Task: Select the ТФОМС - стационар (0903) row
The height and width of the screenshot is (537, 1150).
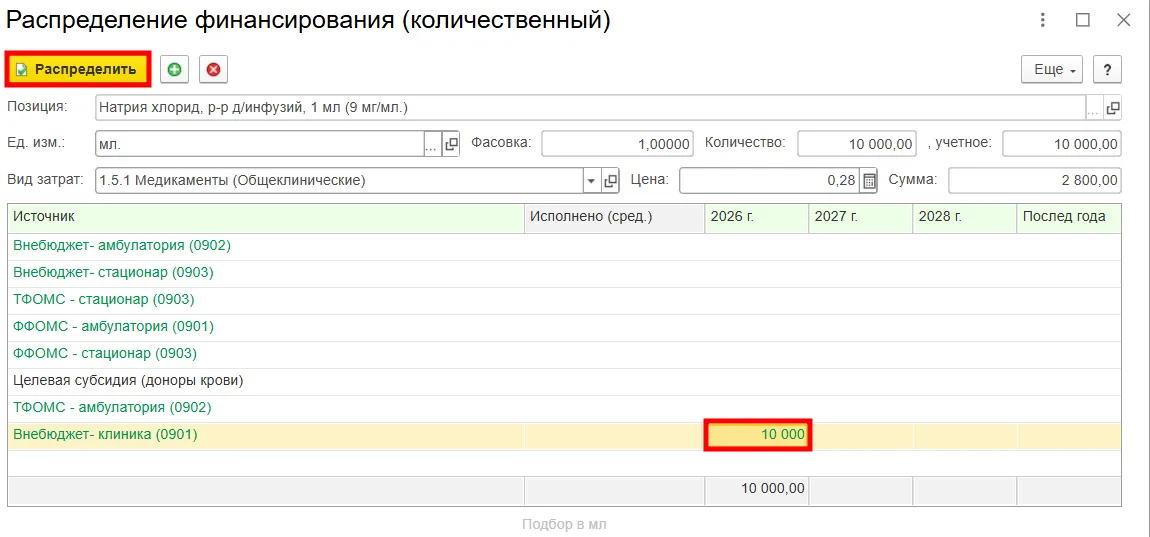Action: pos(564,300)
